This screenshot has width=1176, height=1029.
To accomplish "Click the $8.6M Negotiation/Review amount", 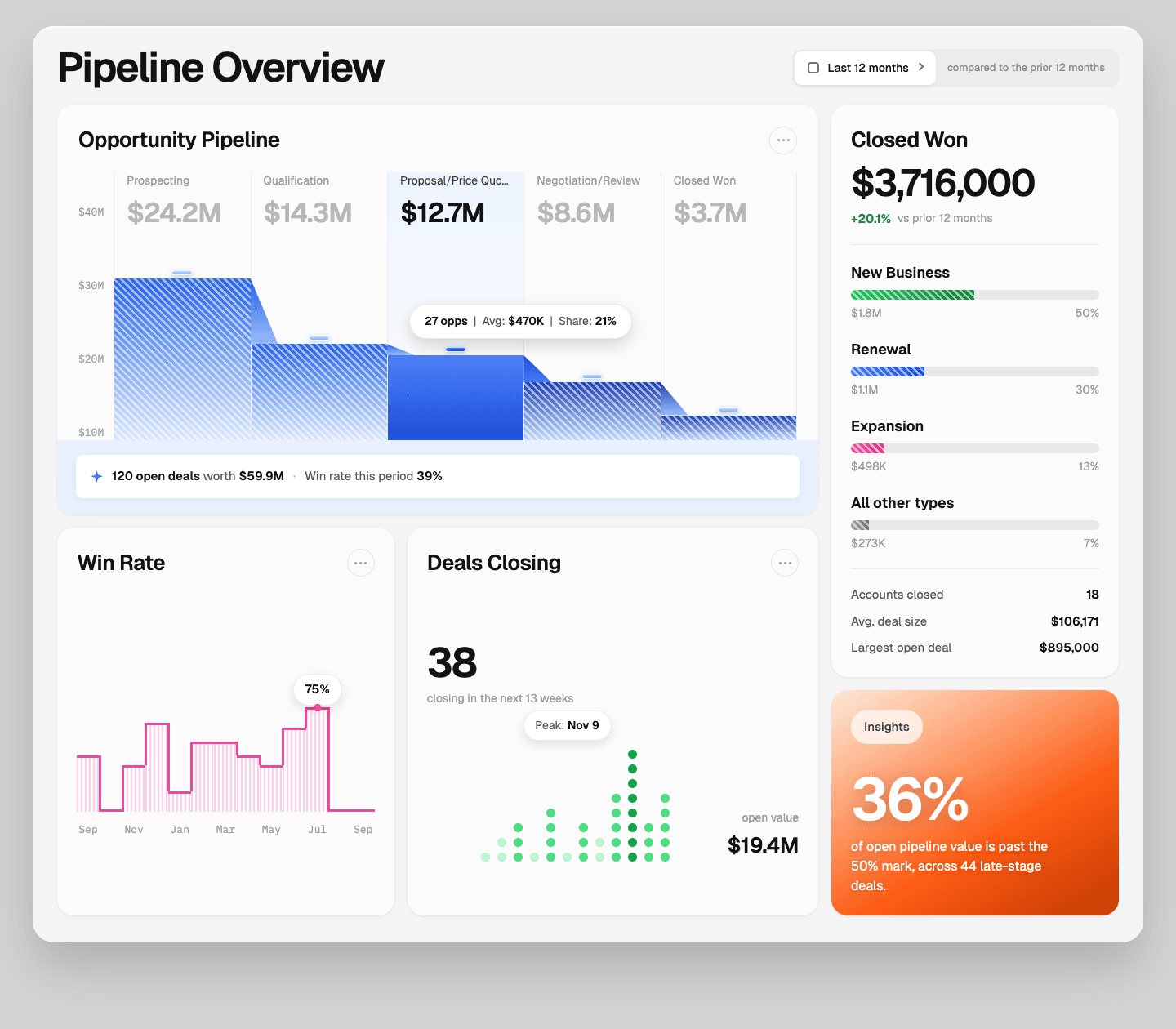I will point(576,213).
